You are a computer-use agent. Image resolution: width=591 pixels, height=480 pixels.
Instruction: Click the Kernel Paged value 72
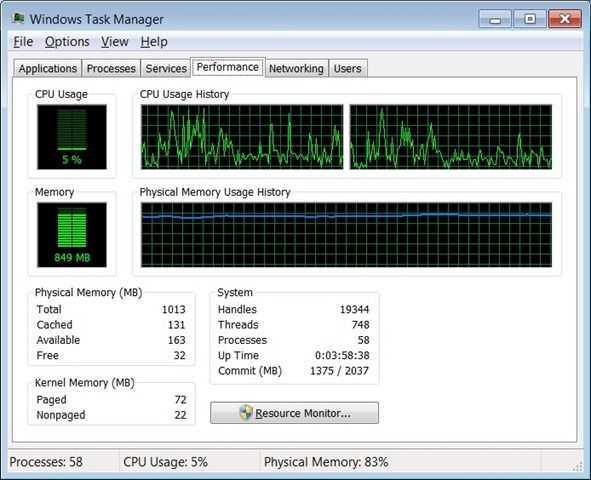tap(180, 400)
